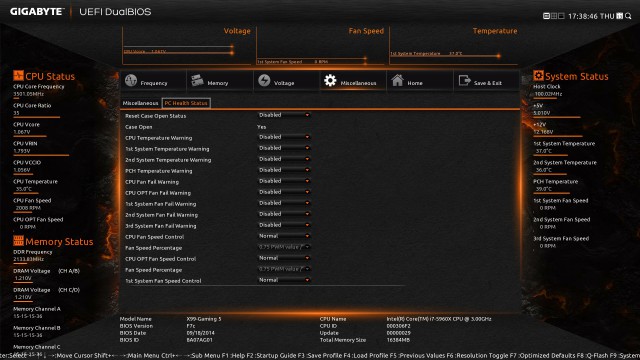
Task: Open 1st System Fan Fail Warning dropdown
Action: point(284,204)
